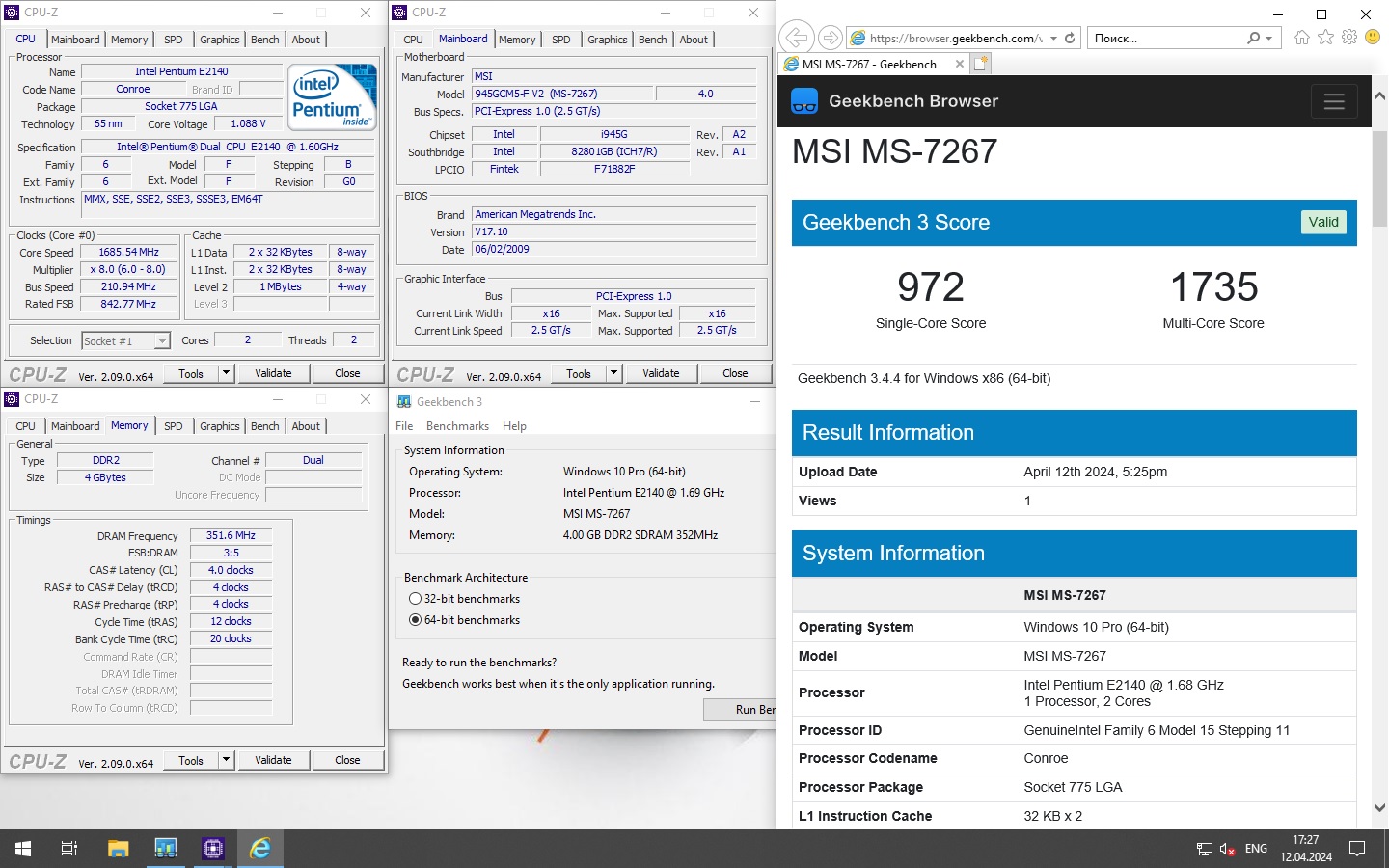Click the IE smiley feedback icon
Image resolution: width=1389 pixels, height=868 pixels.
[x=1373, y=38]
